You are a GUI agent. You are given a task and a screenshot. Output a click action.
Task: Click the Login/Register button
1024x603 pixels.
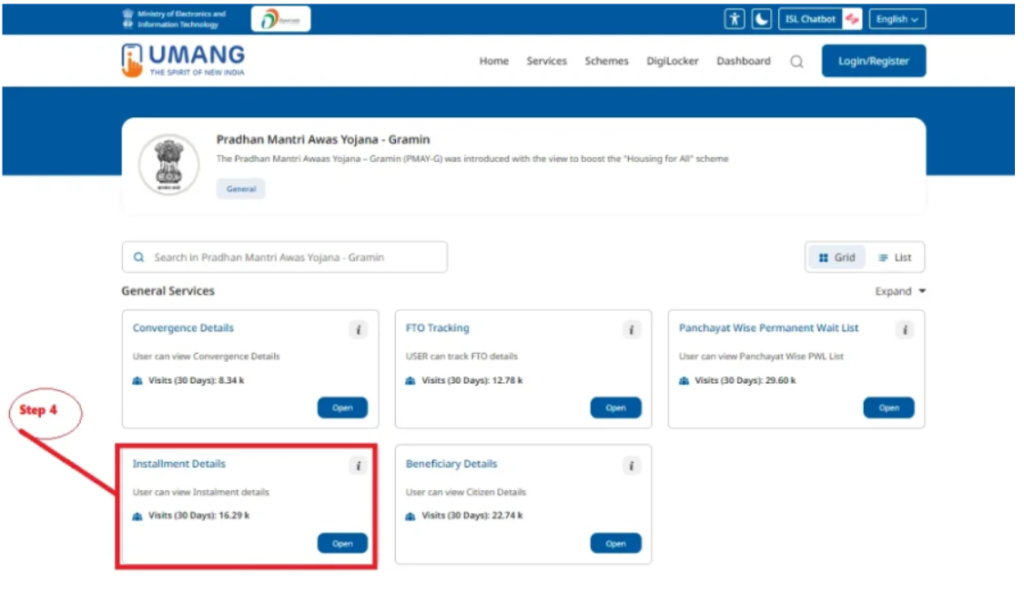(x=873, y=61)
